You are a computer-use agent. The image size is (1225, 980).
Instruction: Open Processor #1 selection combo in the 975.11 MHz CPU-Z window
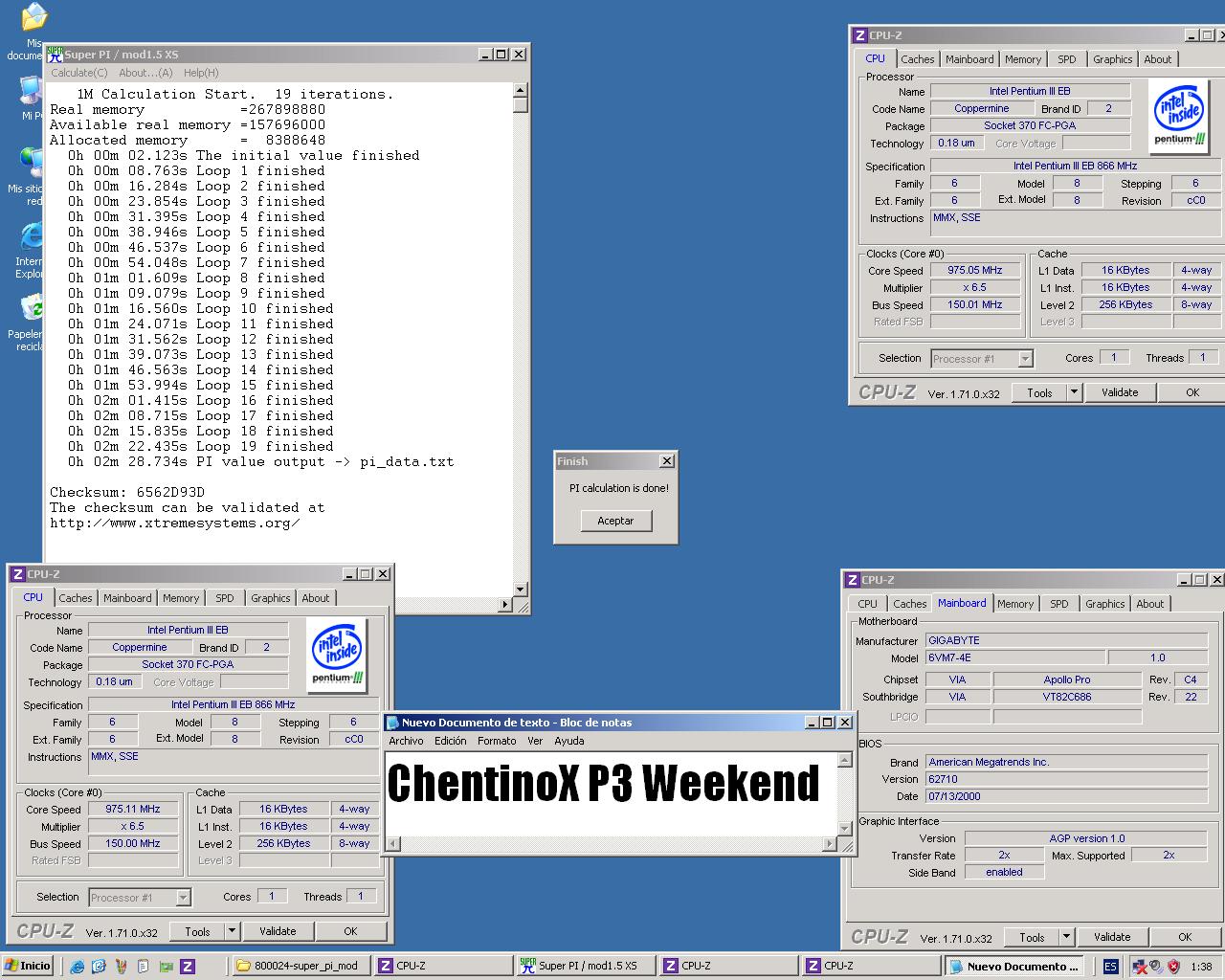point(139,898)
